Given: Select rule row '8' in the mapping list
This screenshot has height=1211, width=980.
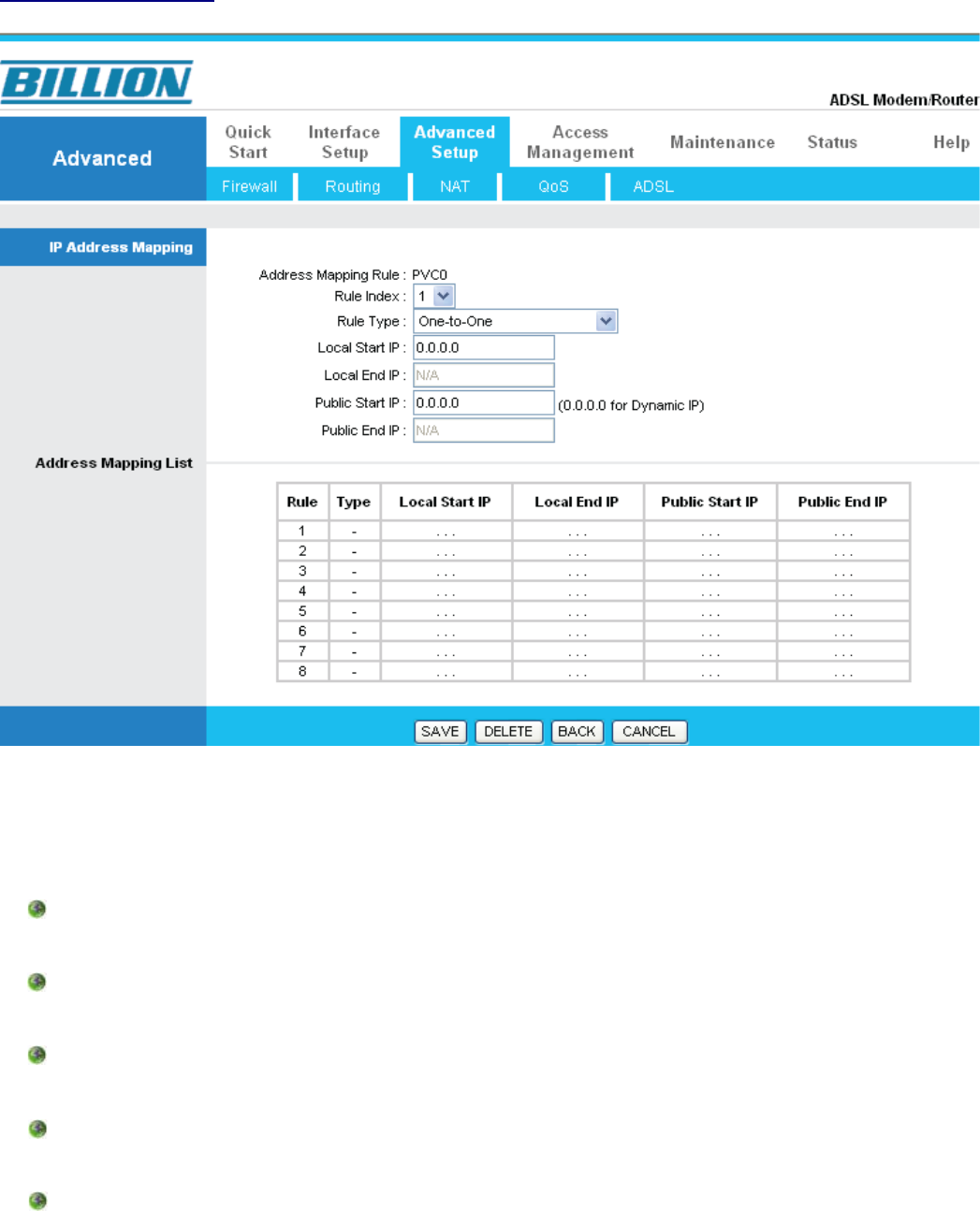Looking at the screenshot, I should (x=593, y=671).
